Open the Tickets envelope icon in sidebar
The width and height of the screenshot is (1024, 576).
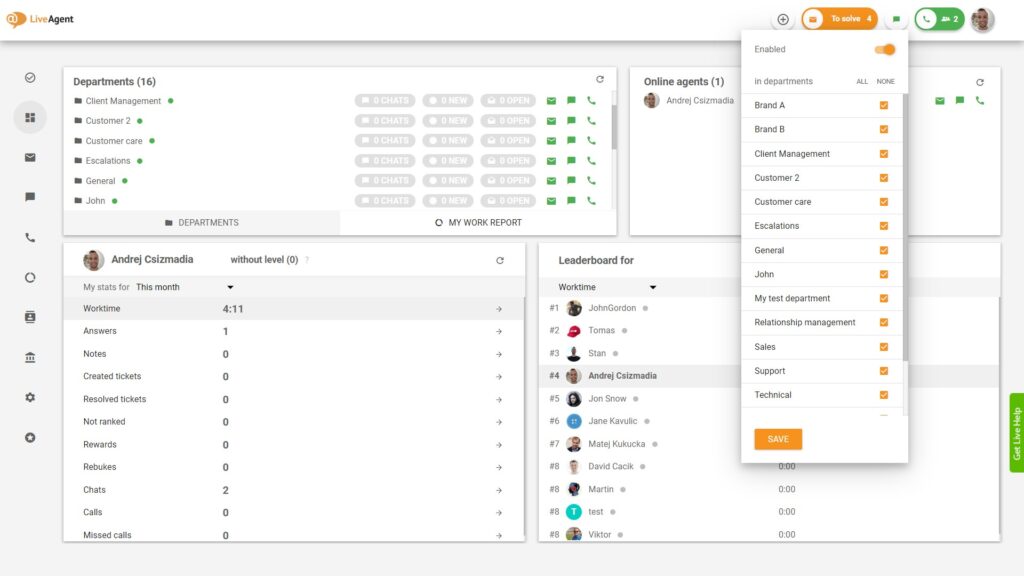pyautogui.click(x=30, y=157)
